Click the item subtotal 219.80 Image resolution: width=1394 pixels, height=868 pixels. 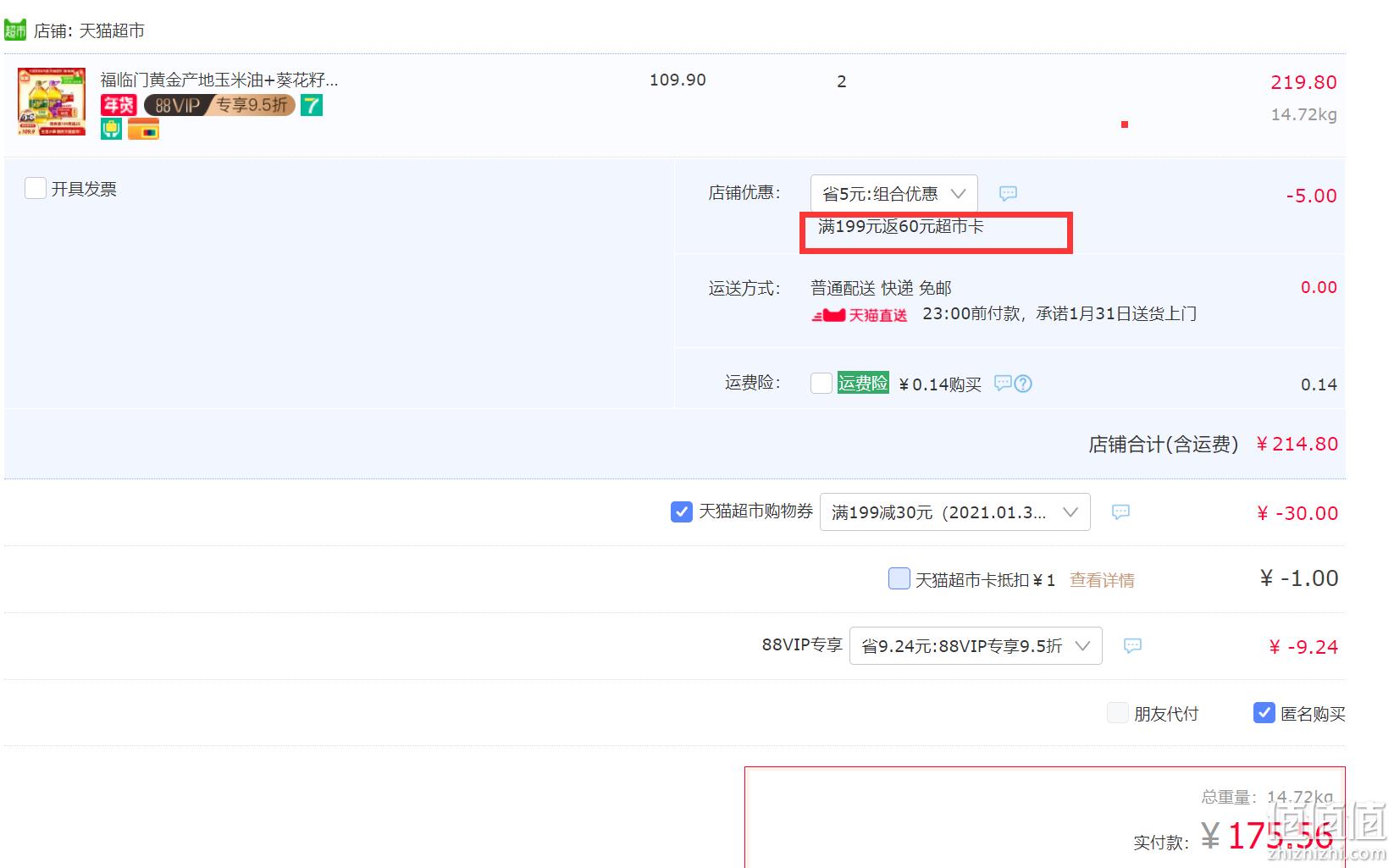point(1303,83)
